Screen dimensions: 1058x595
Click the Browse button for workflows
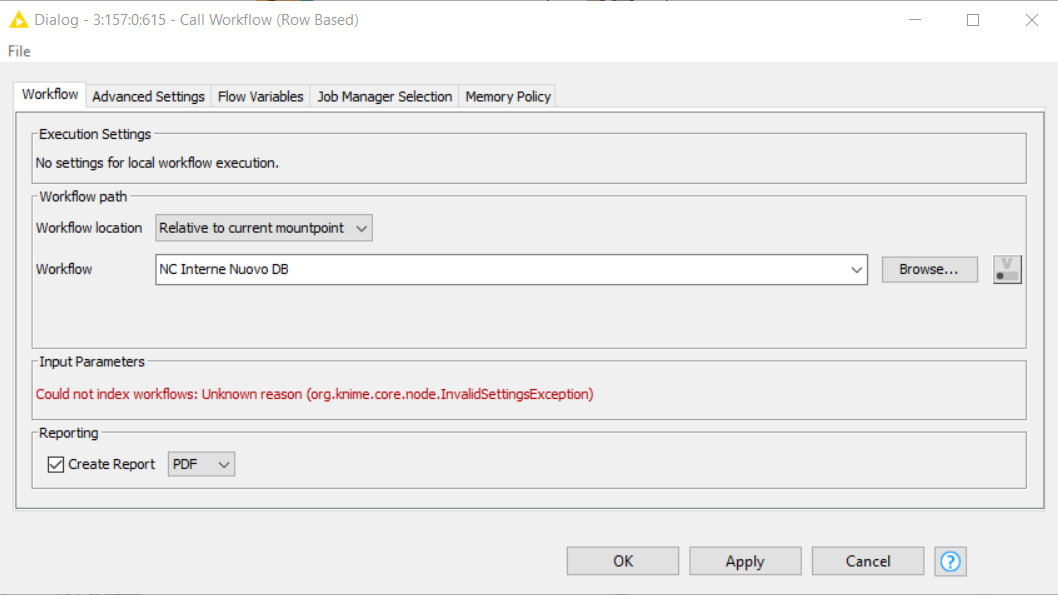click(x=928, y=269)
